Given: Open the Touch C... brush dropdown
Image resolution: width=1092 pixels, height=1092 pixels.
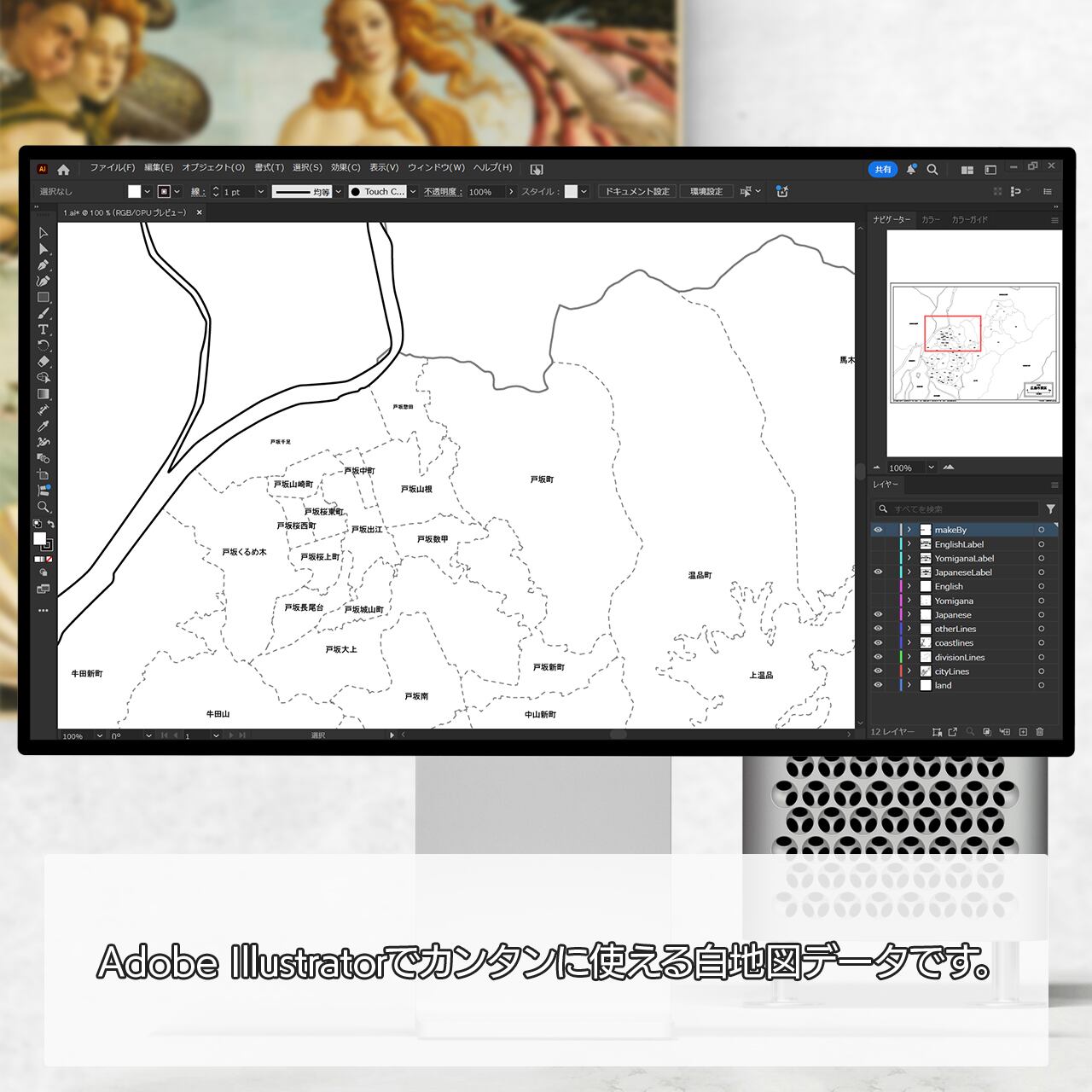Looking at the screenshot, I should (413, 192).
